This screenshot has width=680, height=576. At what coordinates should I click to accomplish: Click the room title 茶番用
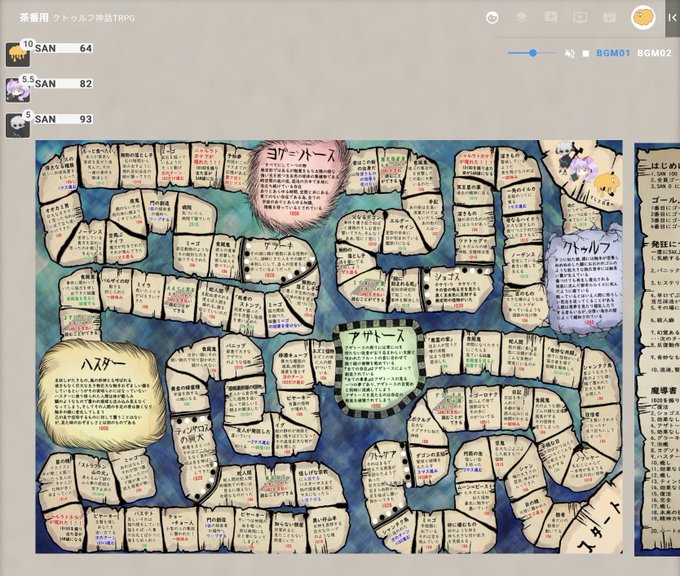[34, 18]
